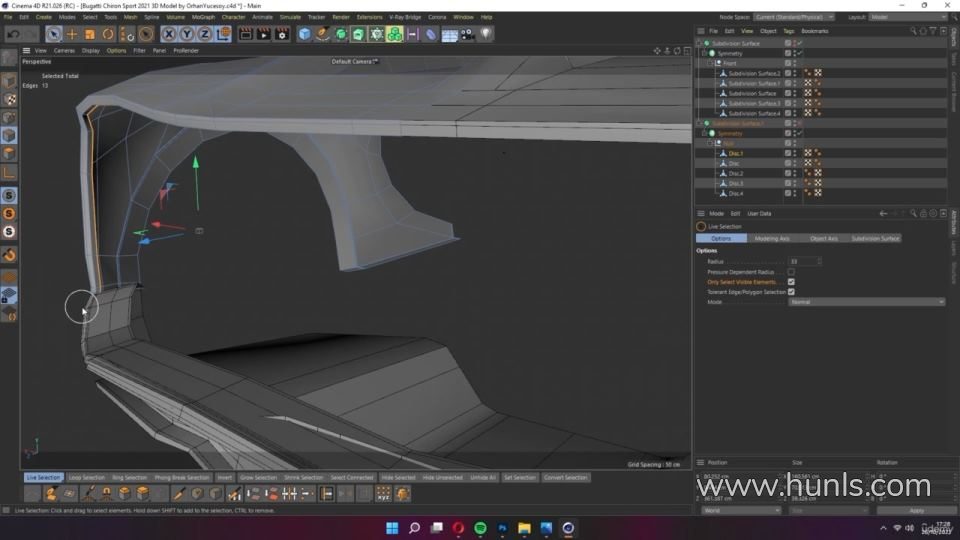This screenshot has height=540, width=960.
Task: Open Spotify from the taskbar
Action: [x=480, y=528]
